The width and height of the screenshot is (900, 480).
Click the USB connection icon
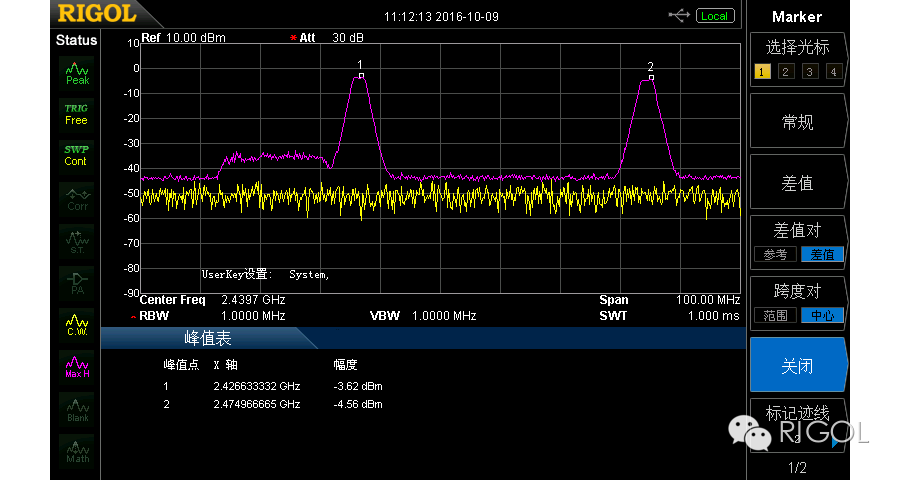click(x=679, y=16)
